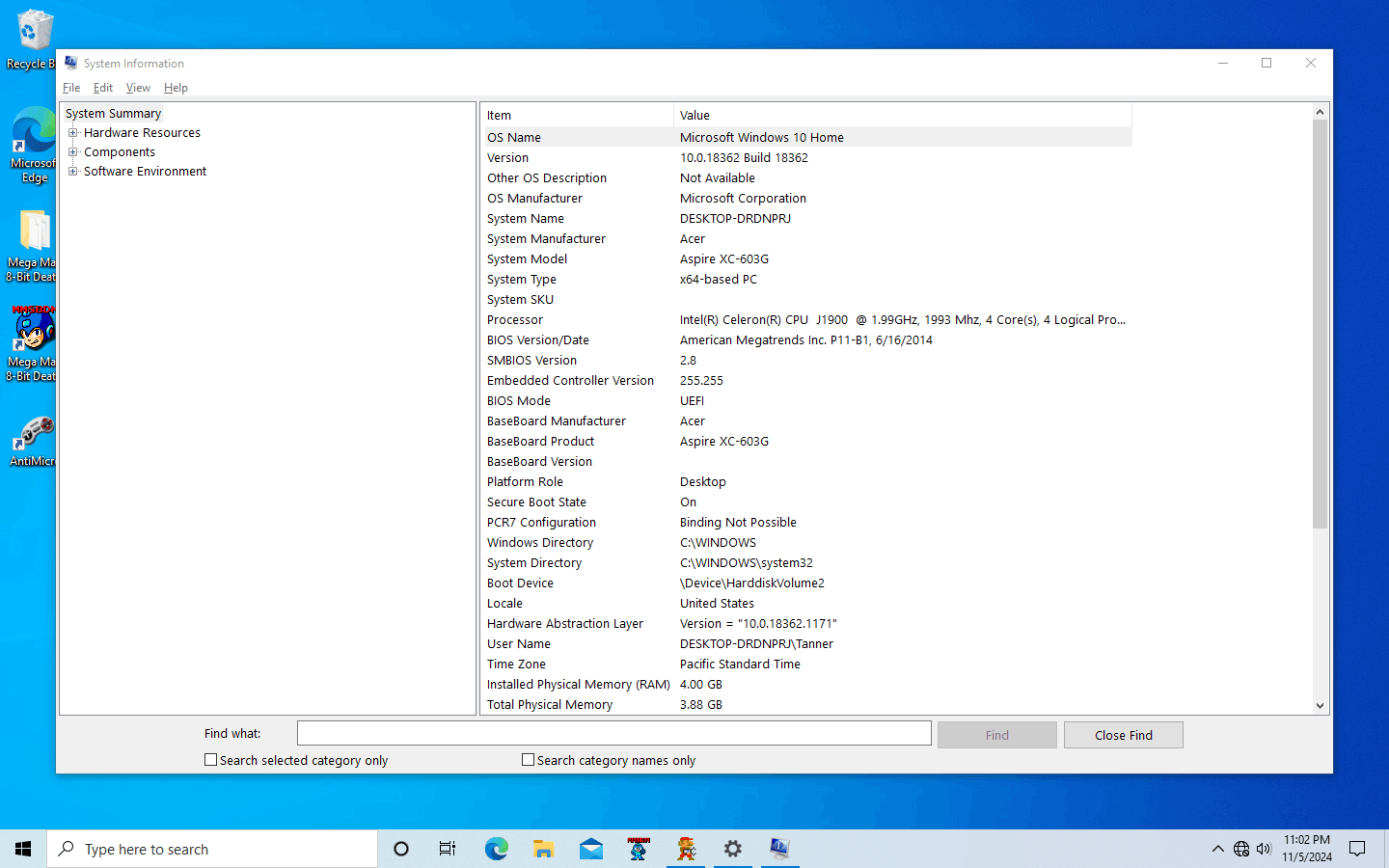Screen dimensions: 1389x868
Task: Select the Version row value 10.0.18362 Build 18362
Action: (x=744, y=157)
